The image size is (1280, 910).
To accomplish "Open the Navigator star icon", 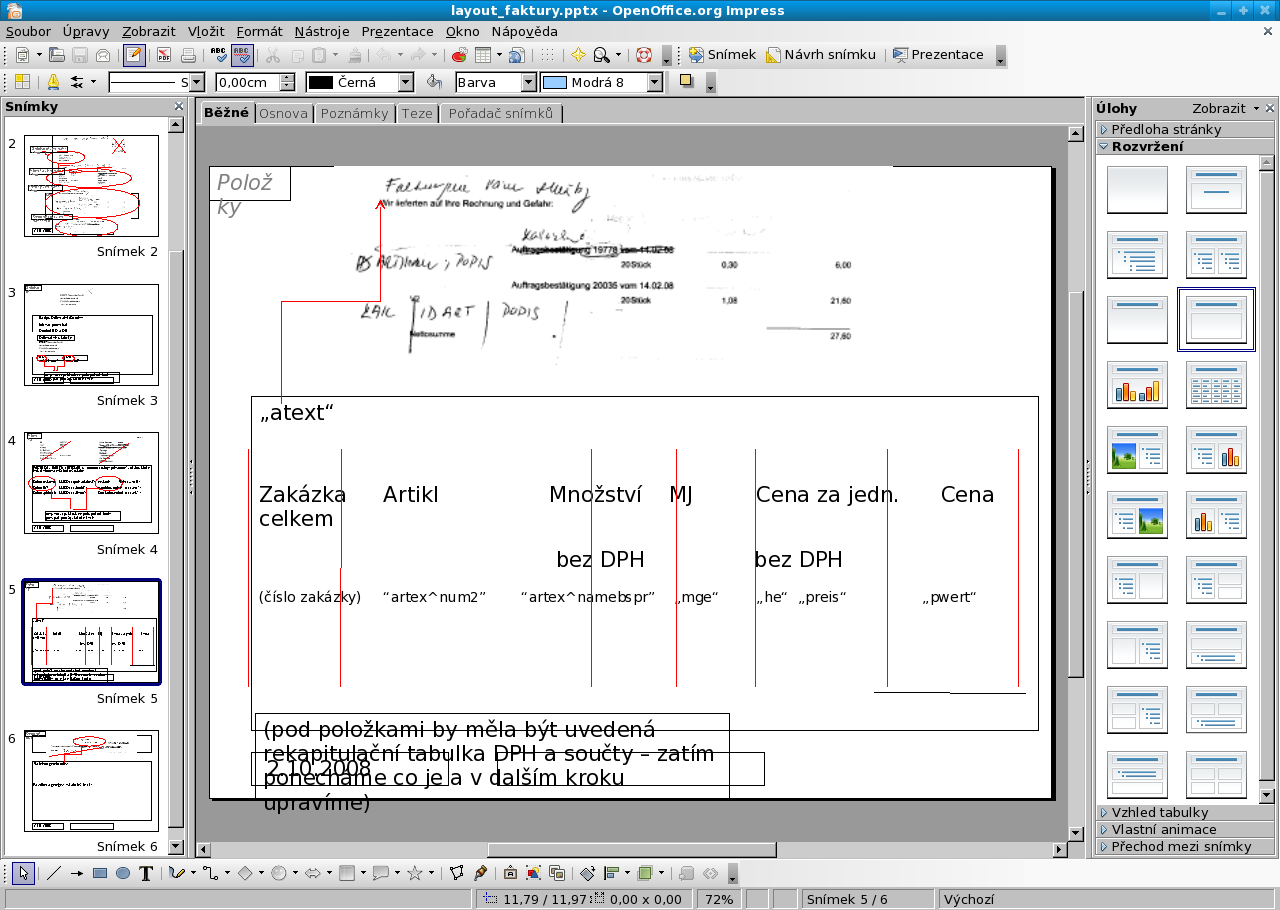I will 578,55.
